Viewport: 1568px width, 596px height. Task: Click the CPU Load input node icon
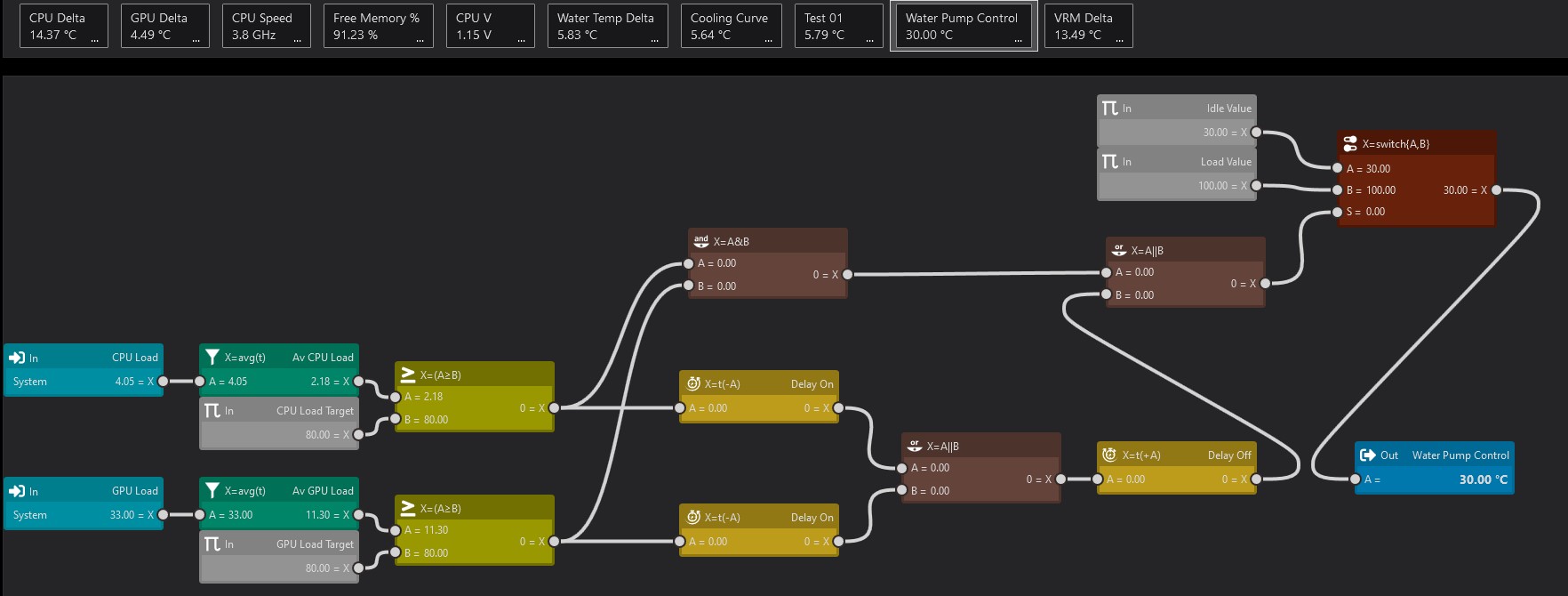pyautogui.click(x=17, y=358)
